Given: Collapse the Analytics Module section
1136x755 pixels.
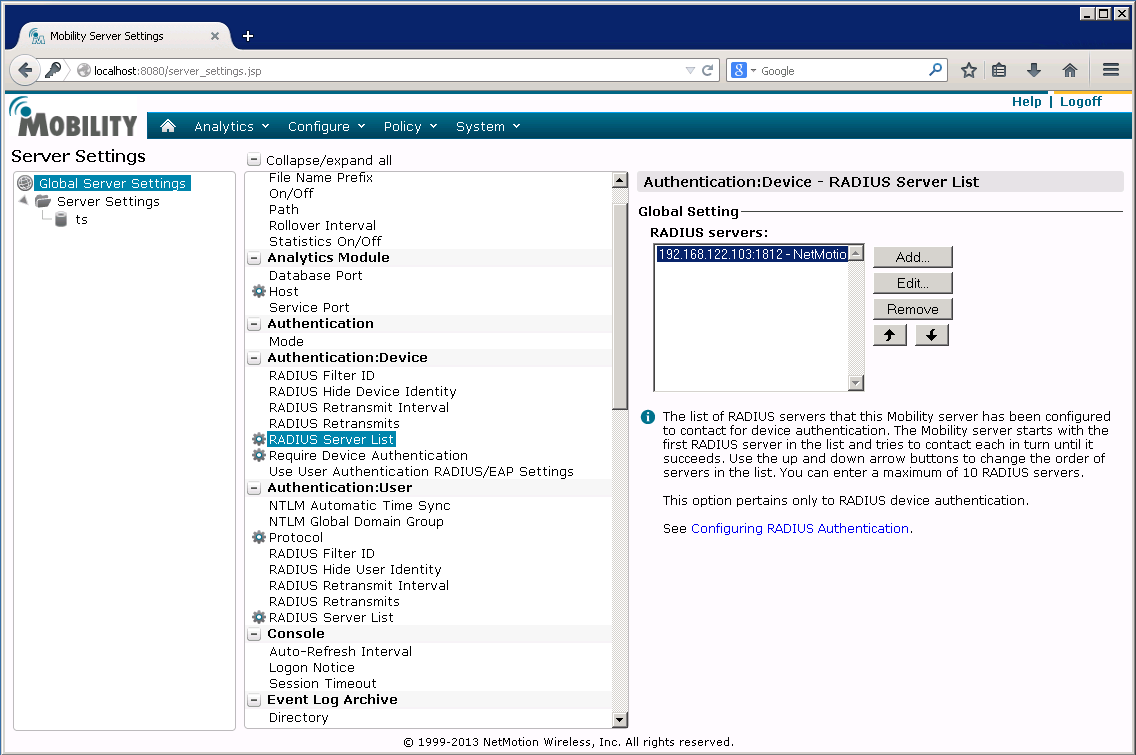Looking at the screenshot, I should (x=254, y=258).
